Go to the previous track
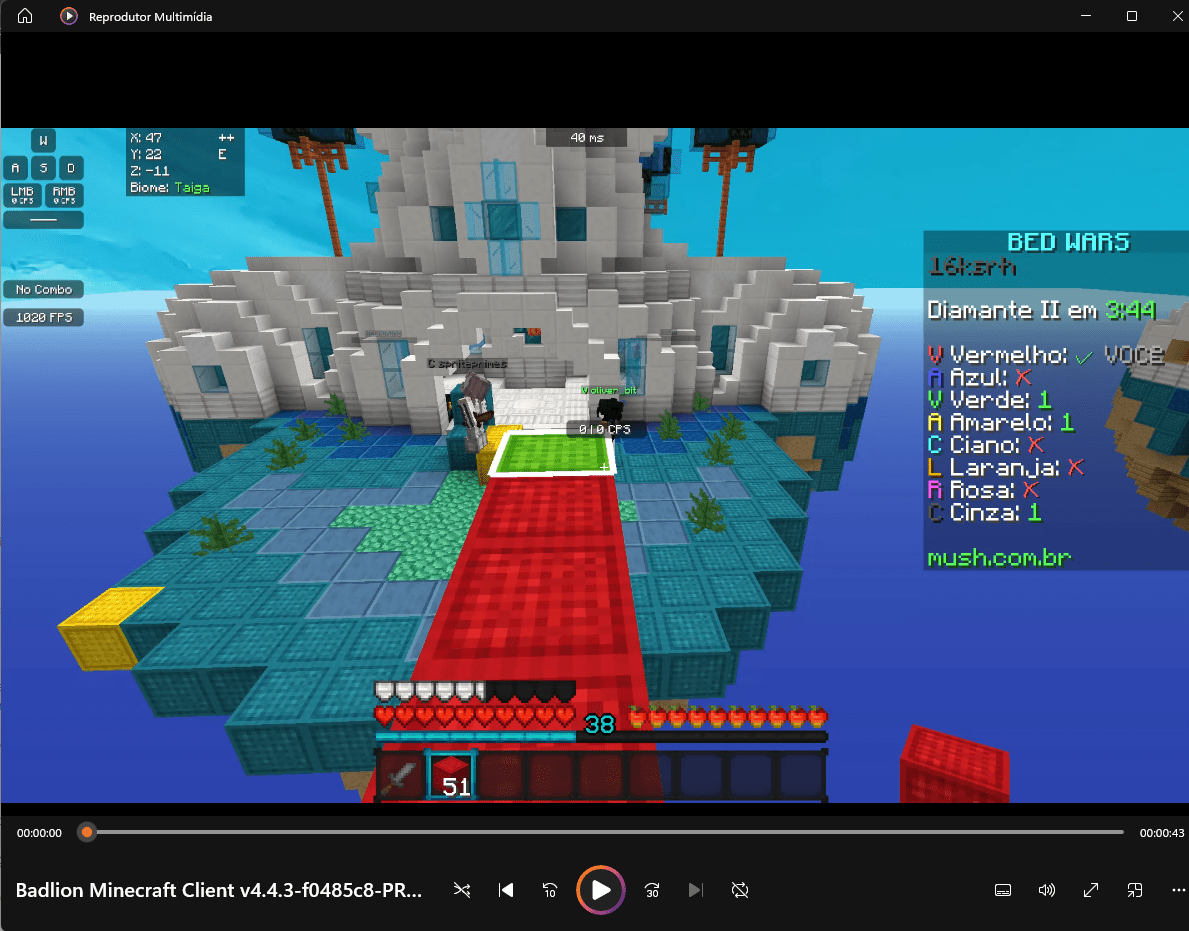Screen dimensions: 1189x931 [x=506, y=890]
